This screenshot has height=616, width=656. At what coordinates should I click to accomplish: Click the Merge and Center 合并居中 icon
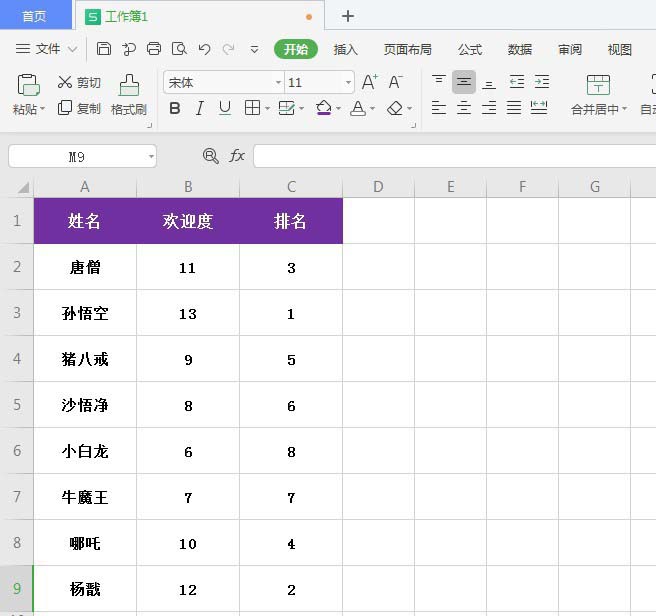point(598,85)
